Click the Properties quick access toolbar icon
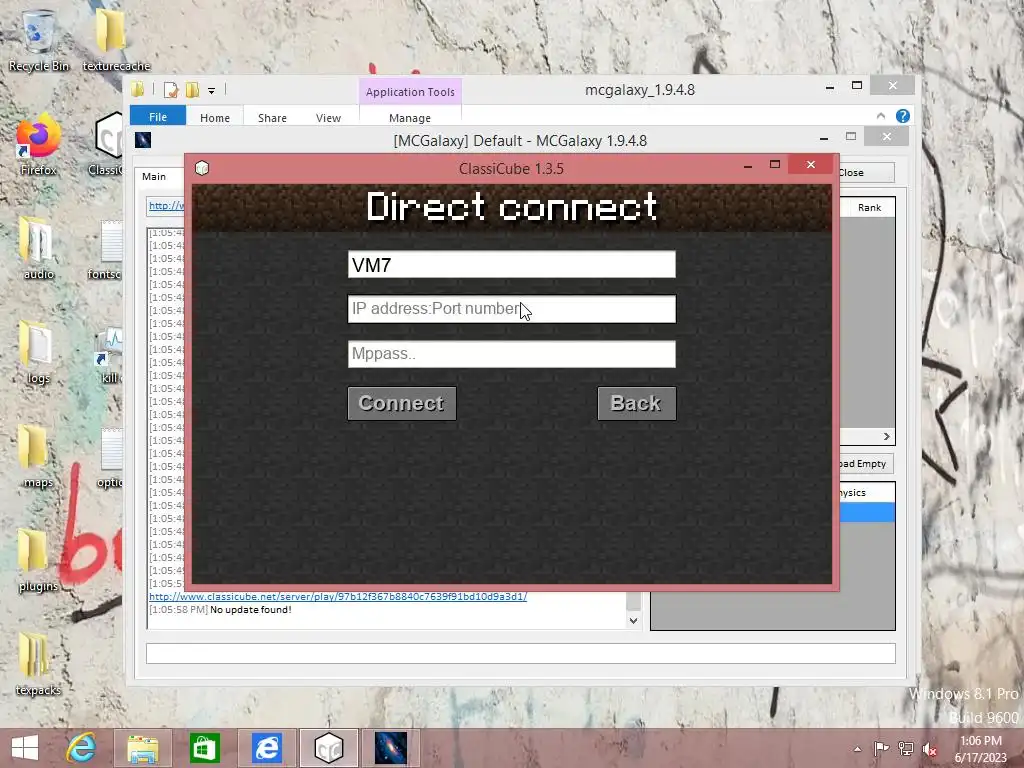 [x=171, y=90]
